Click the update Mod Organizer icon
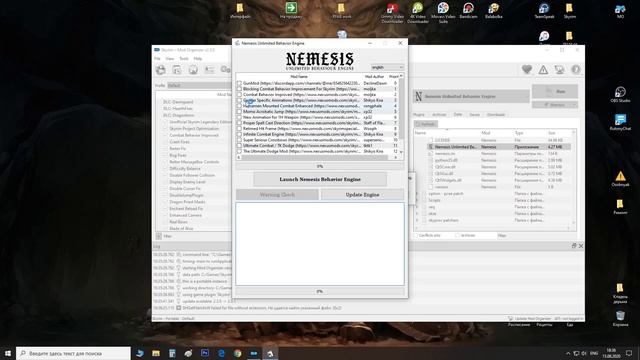Image resolution: width=640 pixels, height=360 pixels. 560,70
